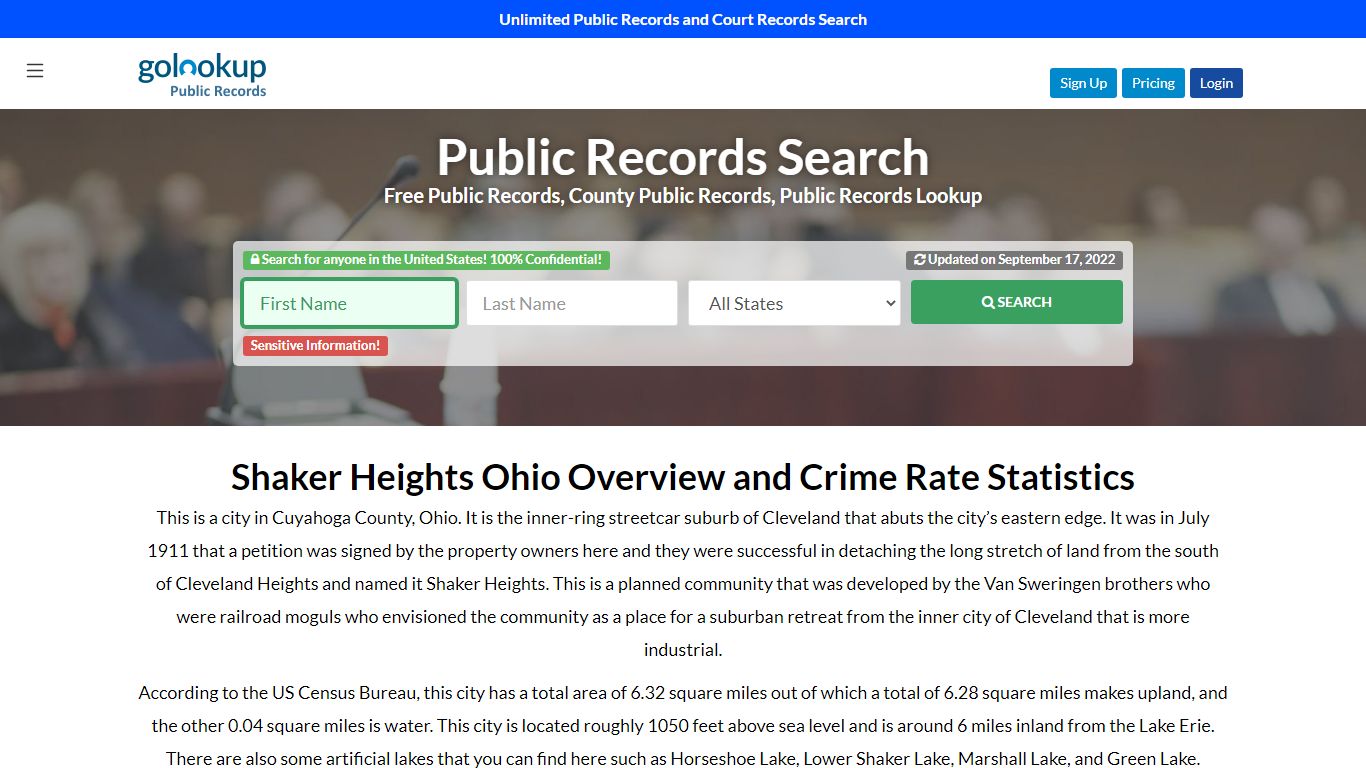Click the paragraph starting 'This is a city'
1366x768 pixels.
(x=683, y=584)
